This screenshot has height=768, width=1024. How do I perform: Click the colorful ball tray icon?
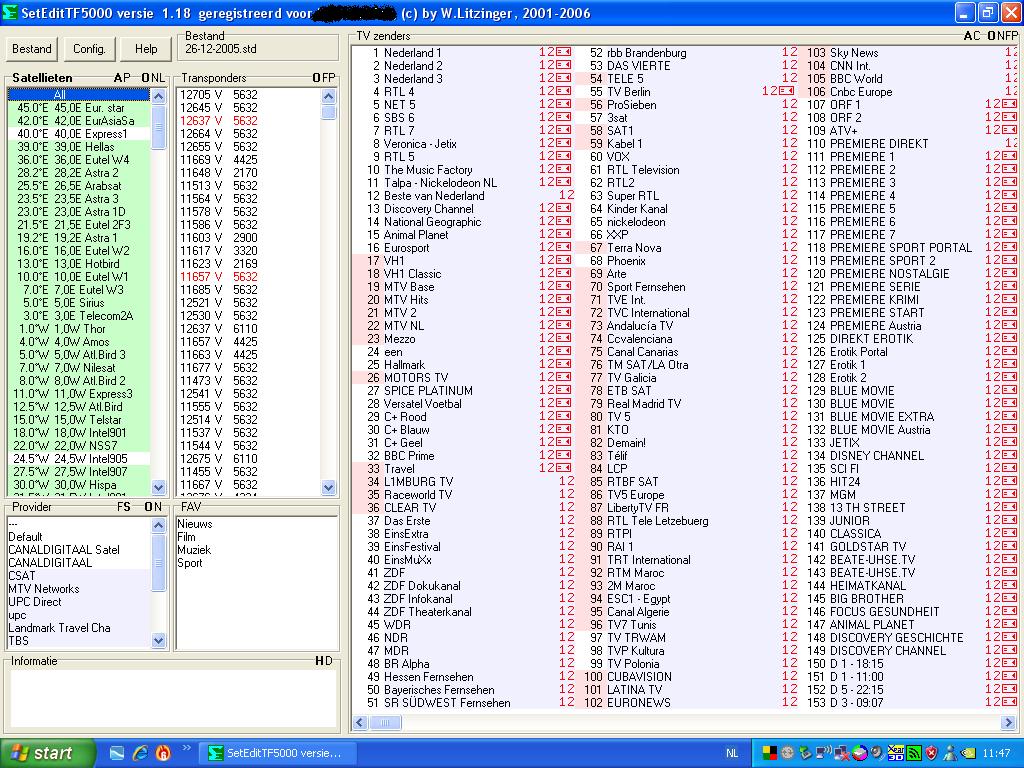coord(859,753)
